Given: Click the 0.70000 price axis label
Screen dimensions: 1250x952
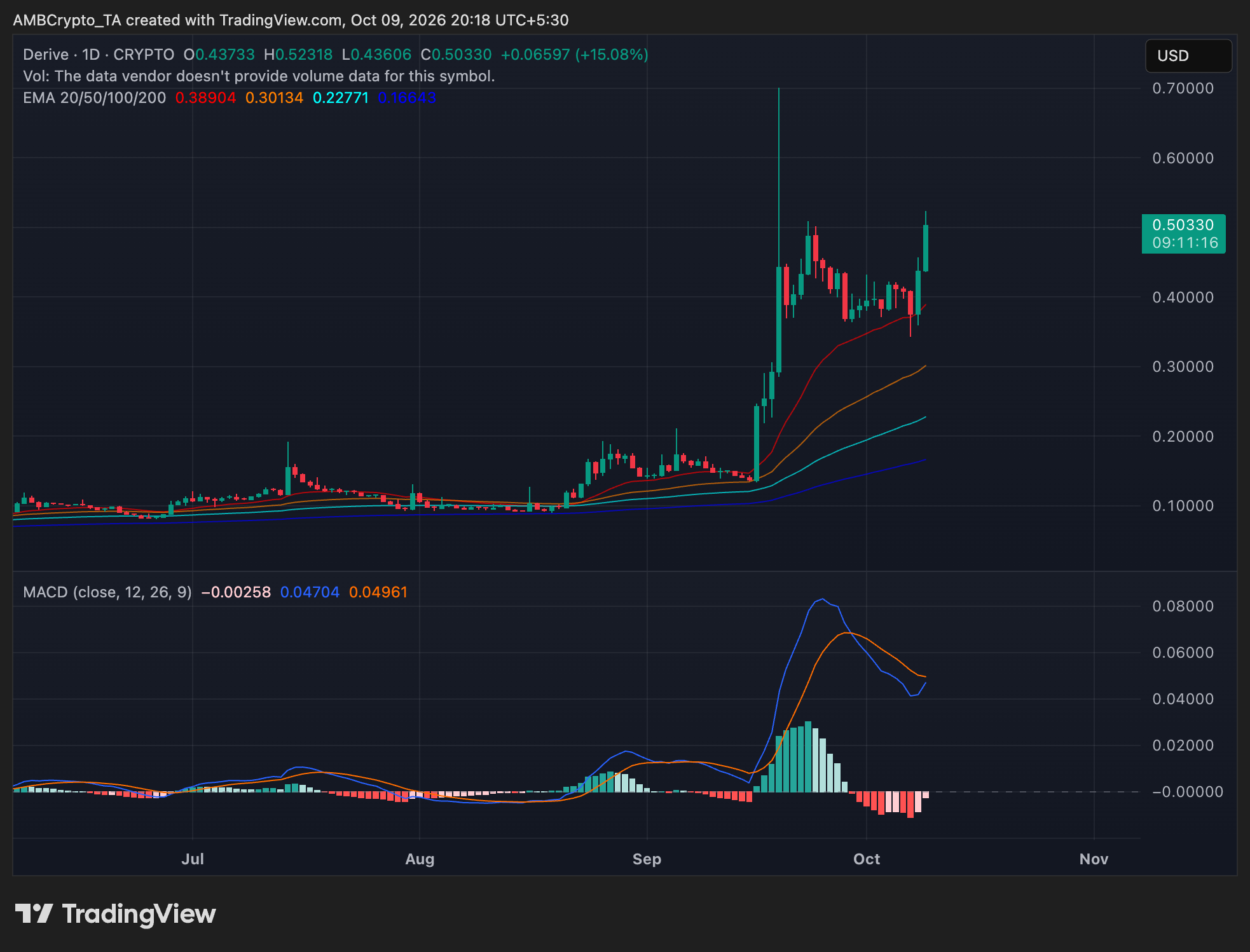Looking at the screenshot, I should [1183, 88].
